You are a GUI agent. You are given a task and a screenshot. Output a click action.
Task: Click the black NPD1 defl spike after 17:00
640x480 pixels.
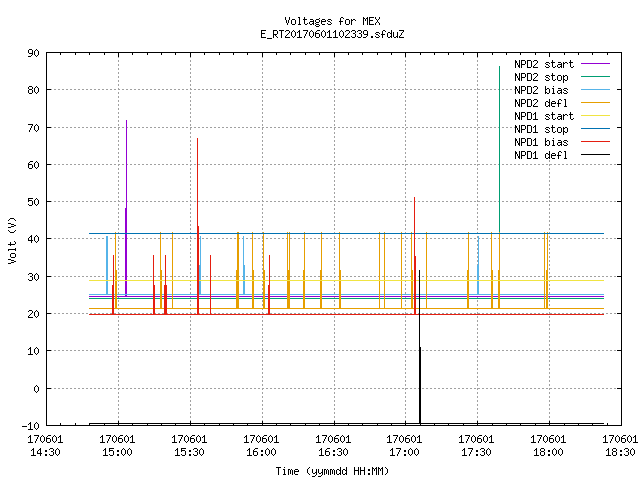(420, 347)
